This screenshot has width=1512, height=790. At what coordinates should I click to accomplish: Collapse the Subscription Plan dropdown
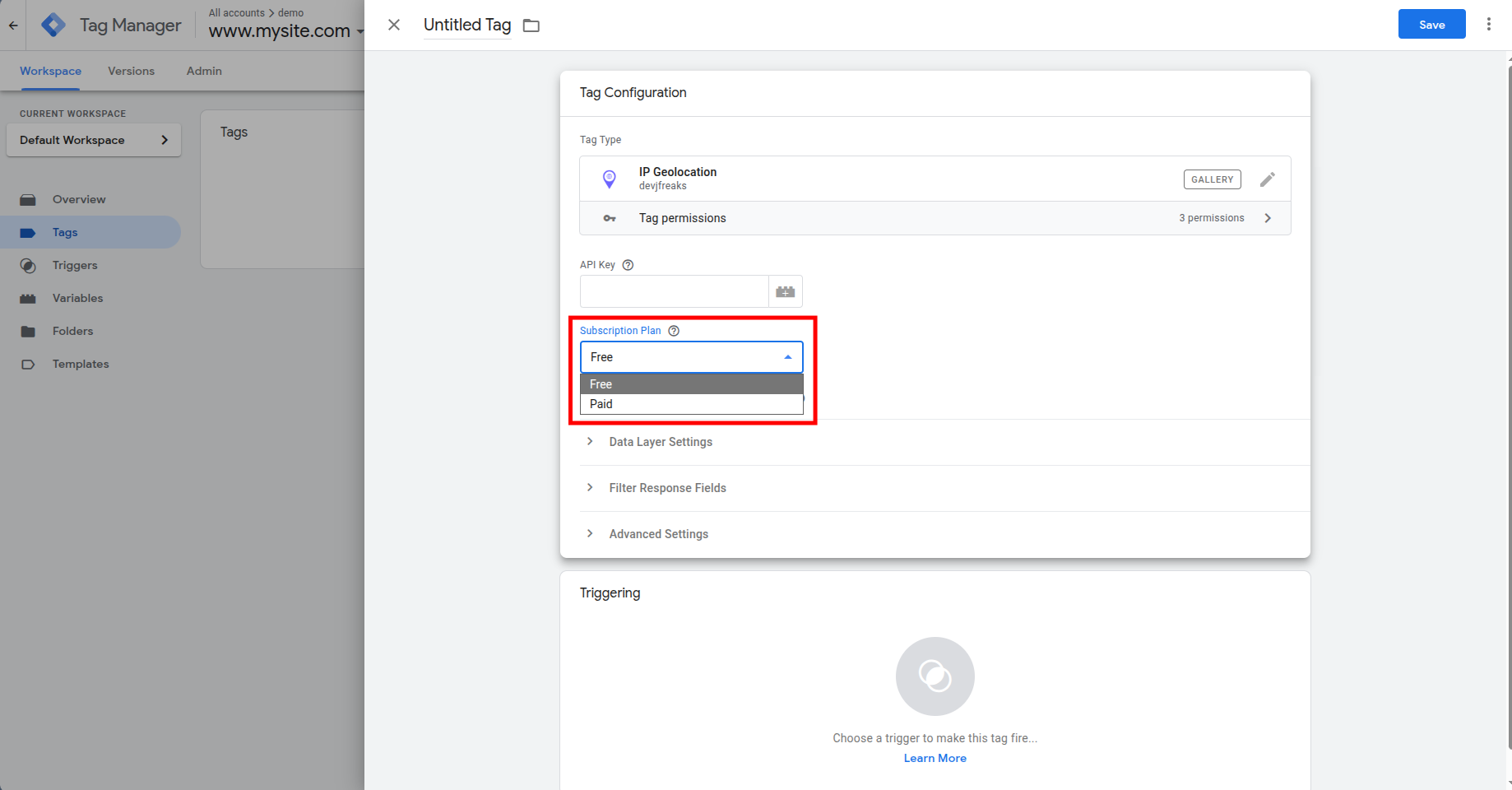(x=788, y=357)
